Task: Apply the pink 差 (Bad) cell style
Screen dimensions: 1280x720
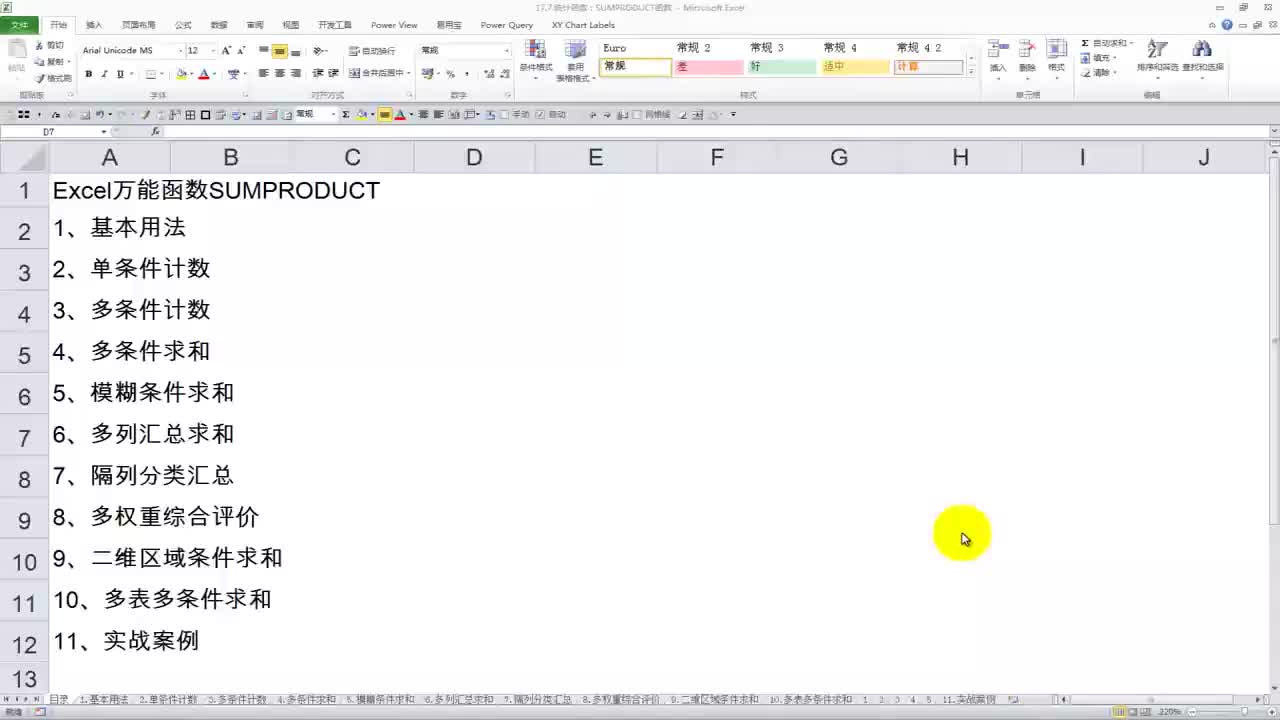Action: point(709,67)
